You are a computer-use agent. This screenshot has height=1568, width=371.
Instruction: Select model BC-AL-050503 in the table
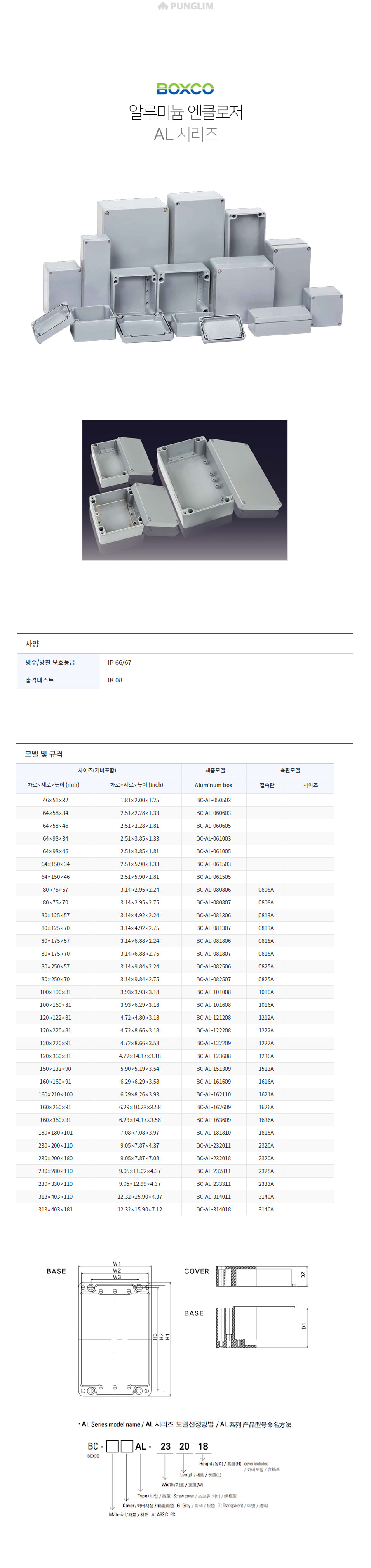pos(214,800)
